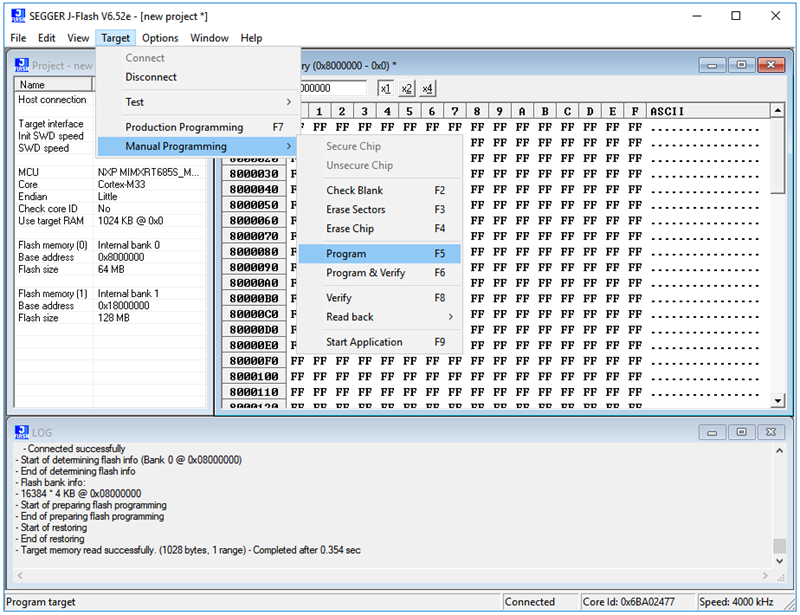Select Erase Chip in submenu

(380, 229)
